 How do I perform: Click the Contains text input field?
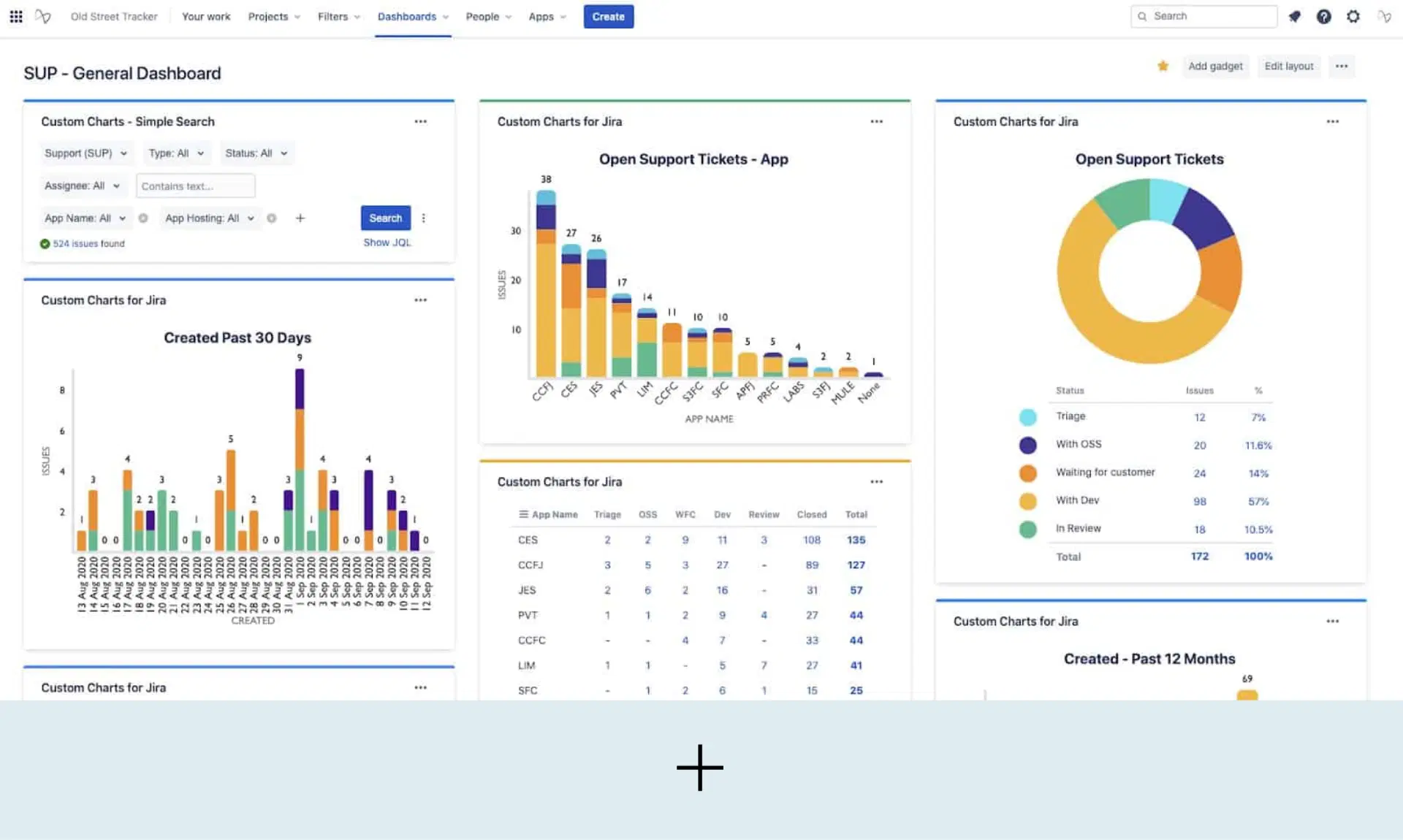point(195,186)
